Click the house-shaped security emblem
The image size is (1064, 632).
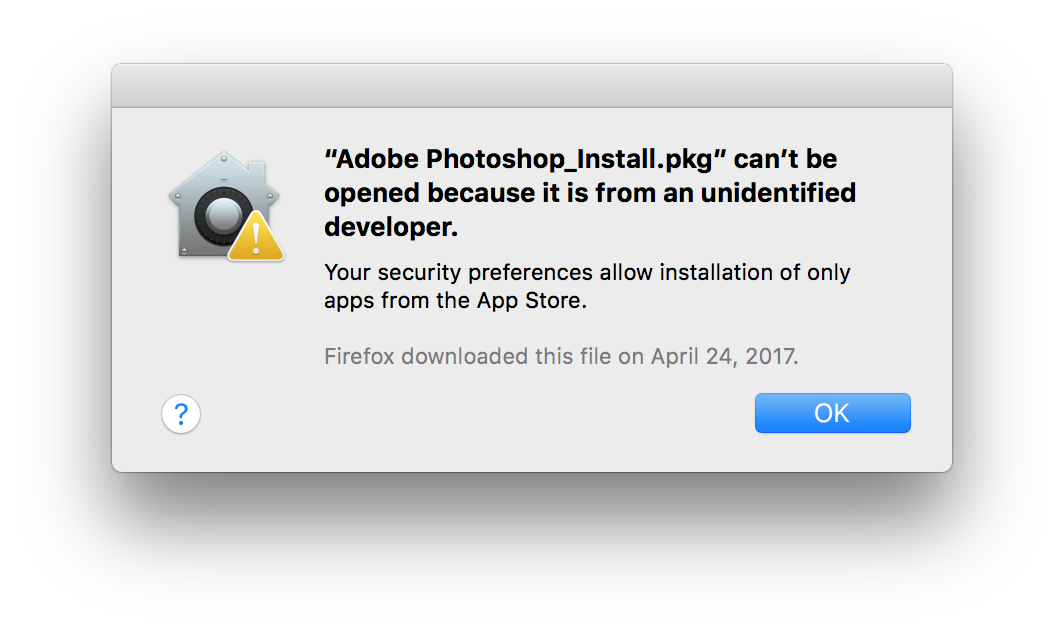[x=220, y=195]
